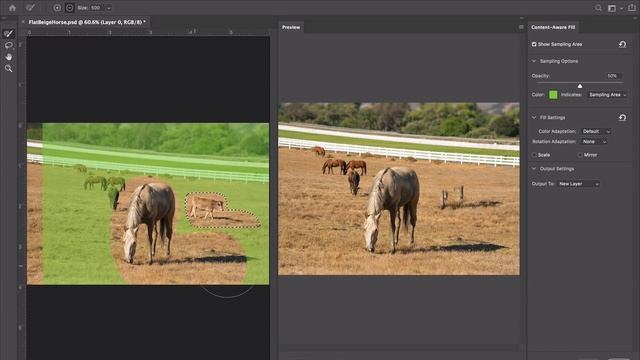Toggle the Show Sampling Area checkbox
Image resolution: width=640 pixels, height=360 pixels.
click(x=534, y=44)
